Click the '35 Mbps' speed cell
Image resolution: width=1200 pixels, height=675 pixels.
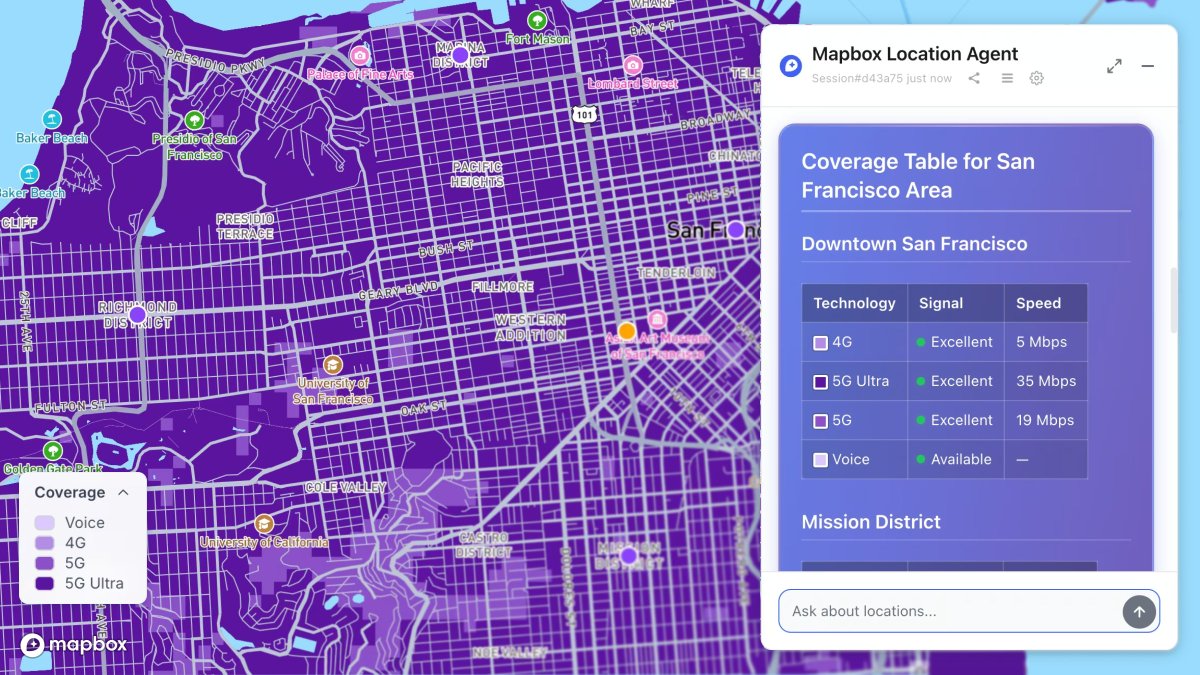(1046, 381)
